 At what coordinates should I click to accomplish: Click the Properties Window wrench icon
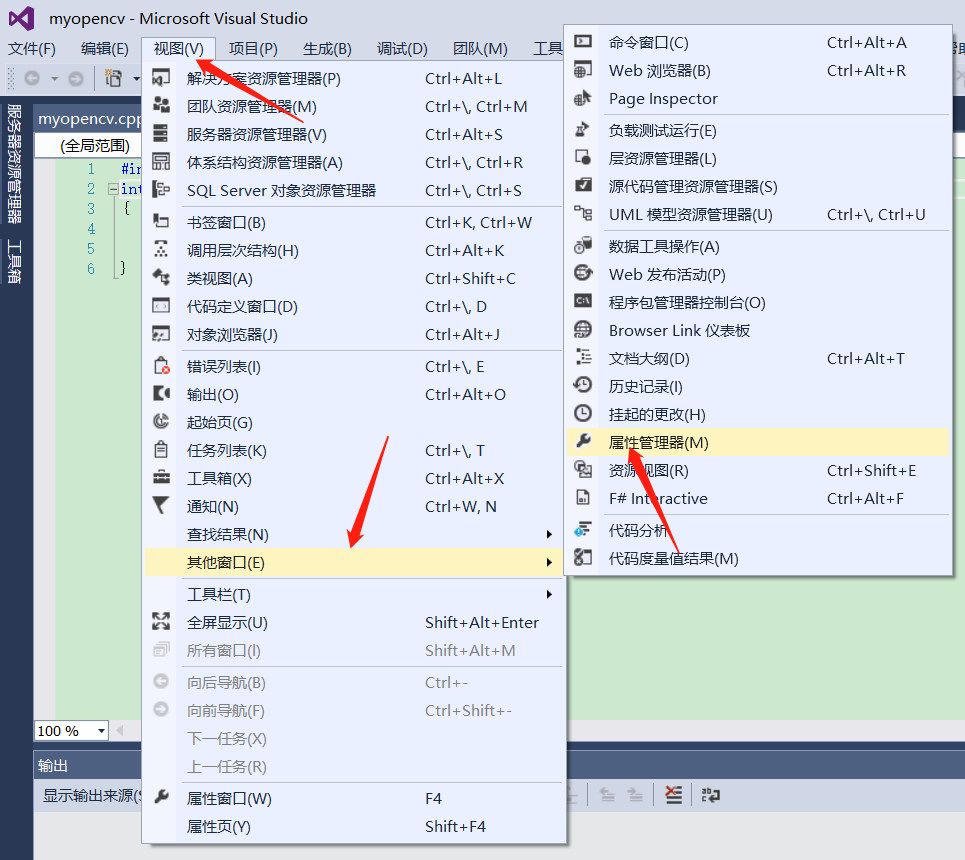(x=161, y=797)
